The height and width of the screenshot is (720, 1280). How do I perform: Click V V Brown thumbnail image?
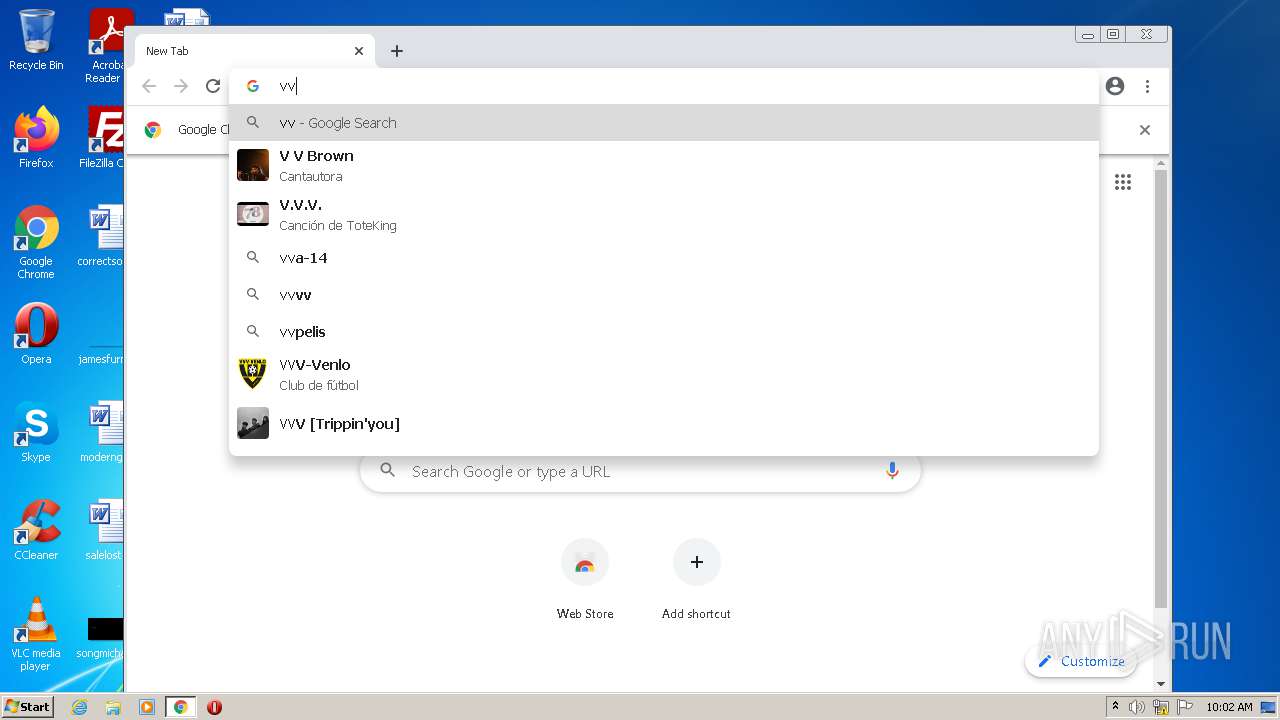[253, 165]
